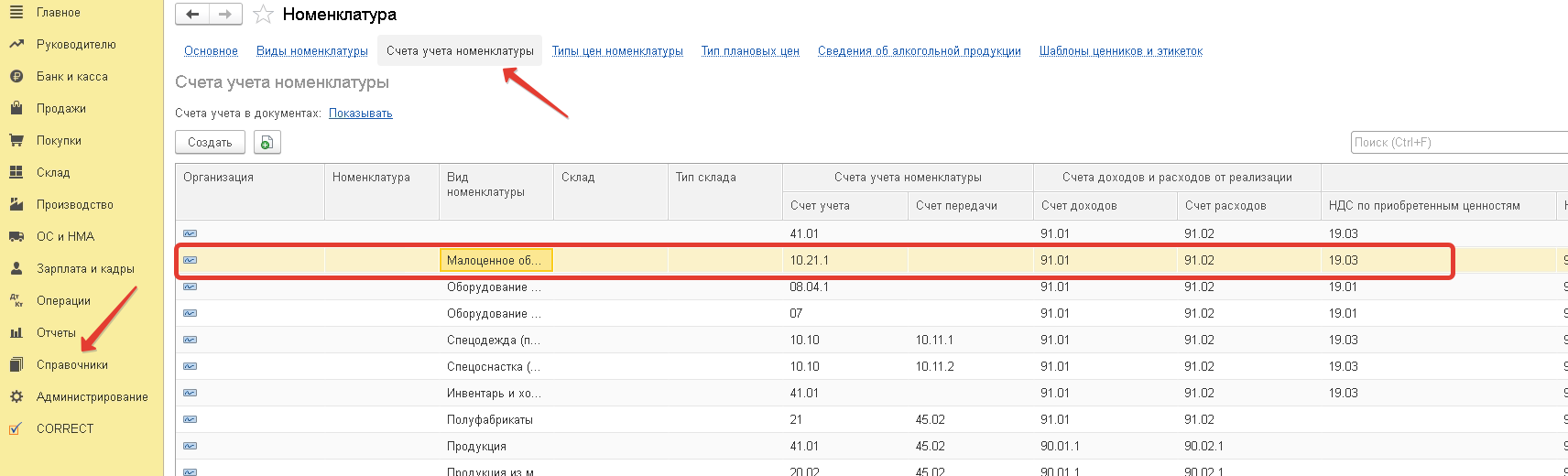Go to the Продажи shopping bag icon

pyautogui.click(x=16, y=109)
